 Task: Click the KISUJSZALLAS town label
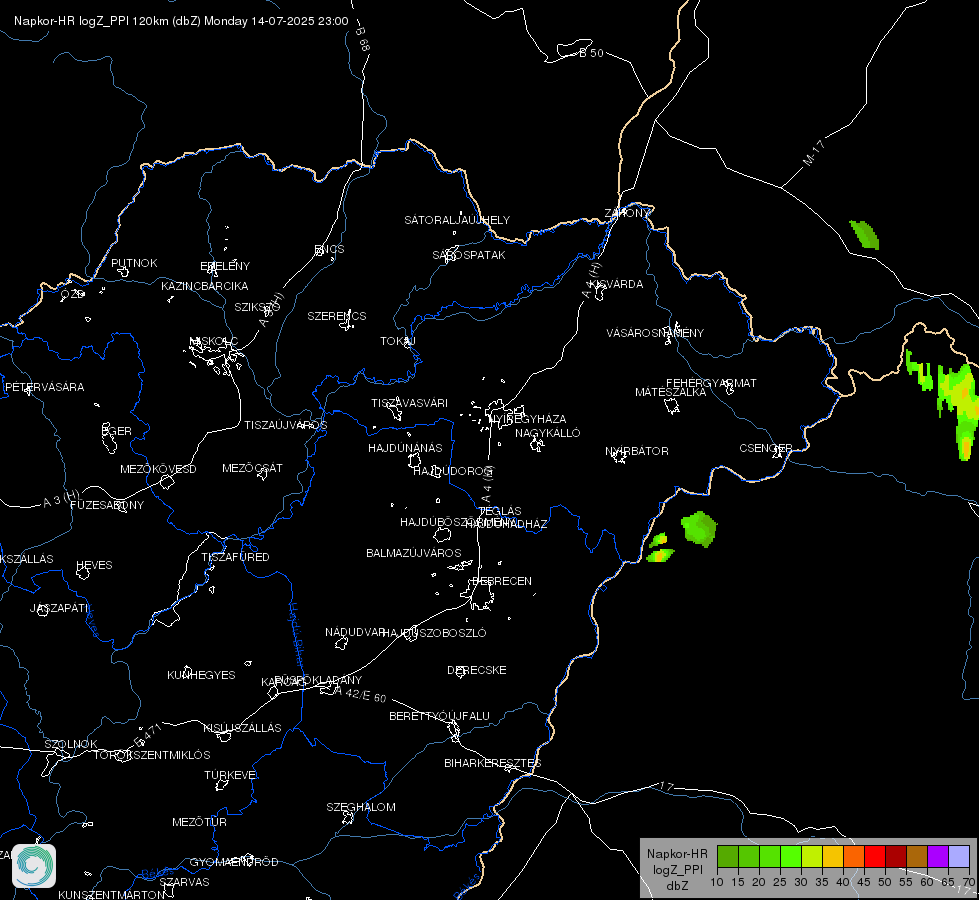point(242,728)
